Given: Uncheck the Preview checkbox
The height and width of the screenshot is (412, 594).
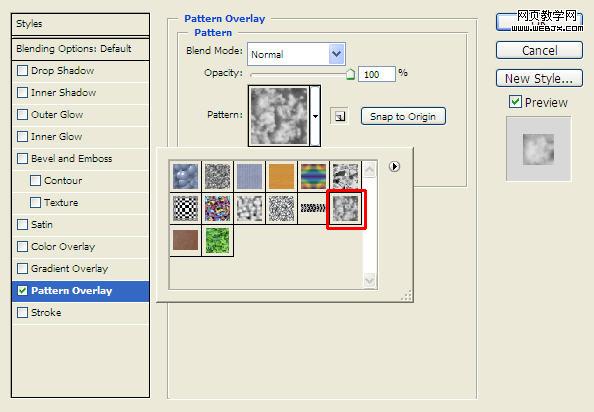Looking at the screenshot, I should point(515,101).
